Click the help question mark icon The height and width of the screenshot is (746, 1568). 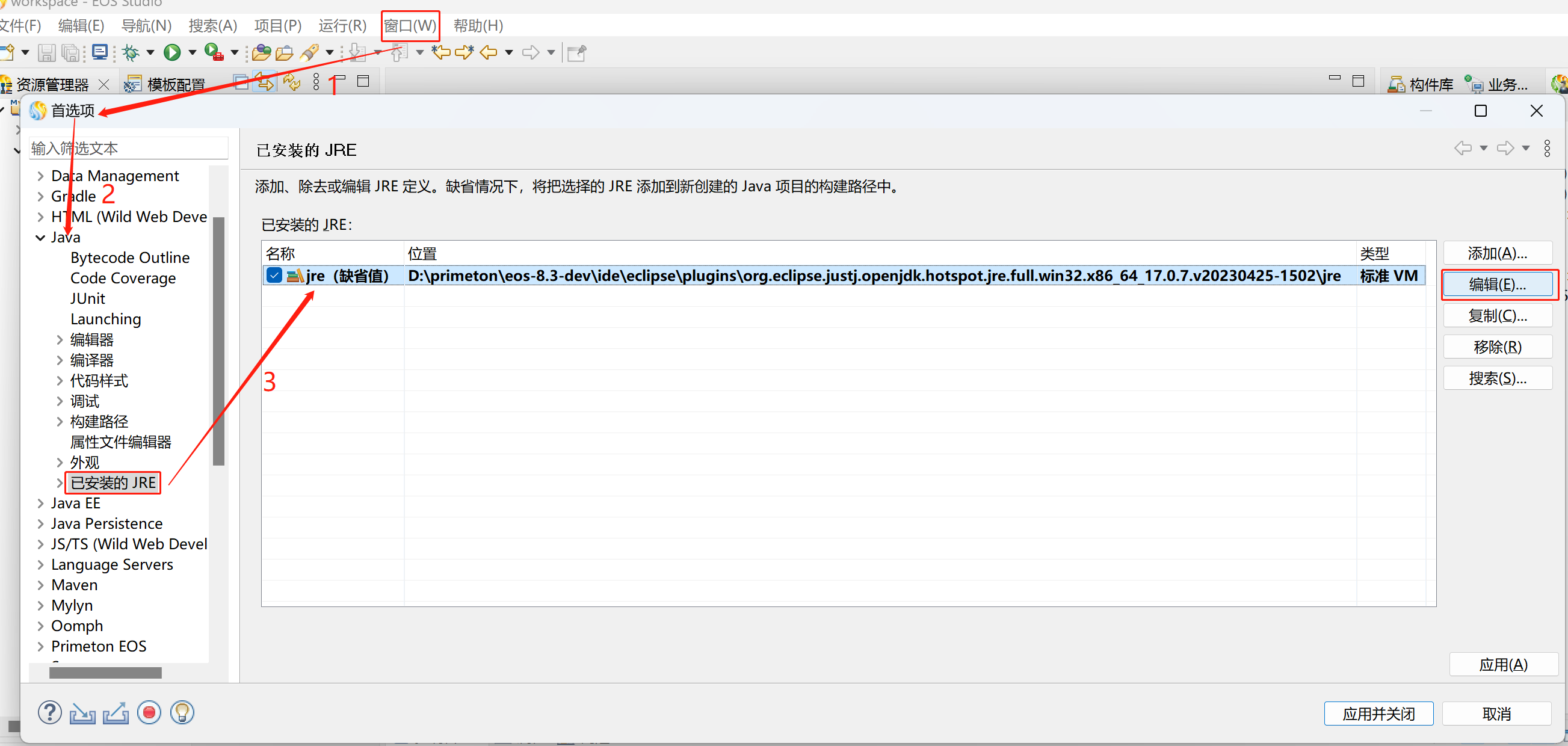pos(49,712)
